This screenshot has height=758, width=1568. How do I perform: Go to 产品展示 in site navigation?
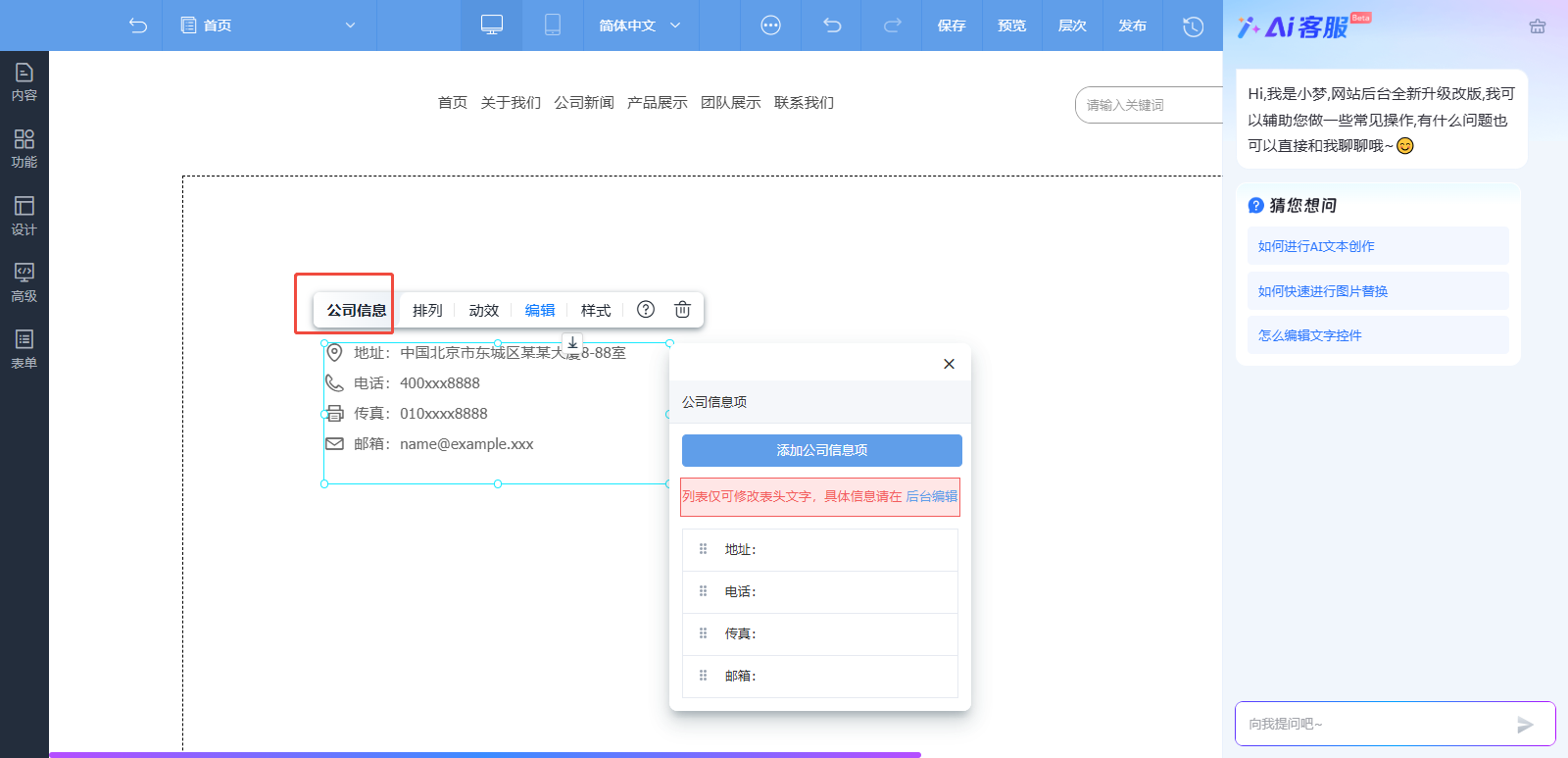pyautogui.click(x=658, y=103)
